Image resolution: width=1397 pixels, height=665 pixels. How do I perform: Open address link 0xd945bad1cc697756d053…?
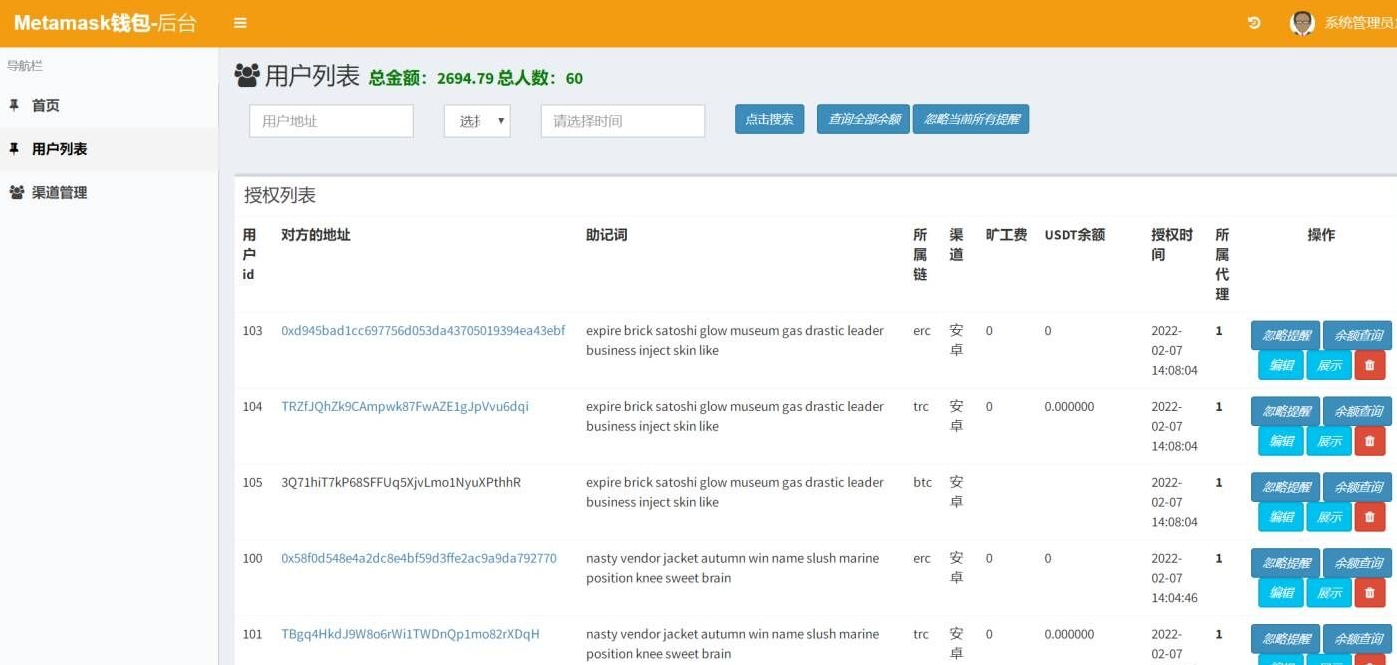click(x=423, y=330)
